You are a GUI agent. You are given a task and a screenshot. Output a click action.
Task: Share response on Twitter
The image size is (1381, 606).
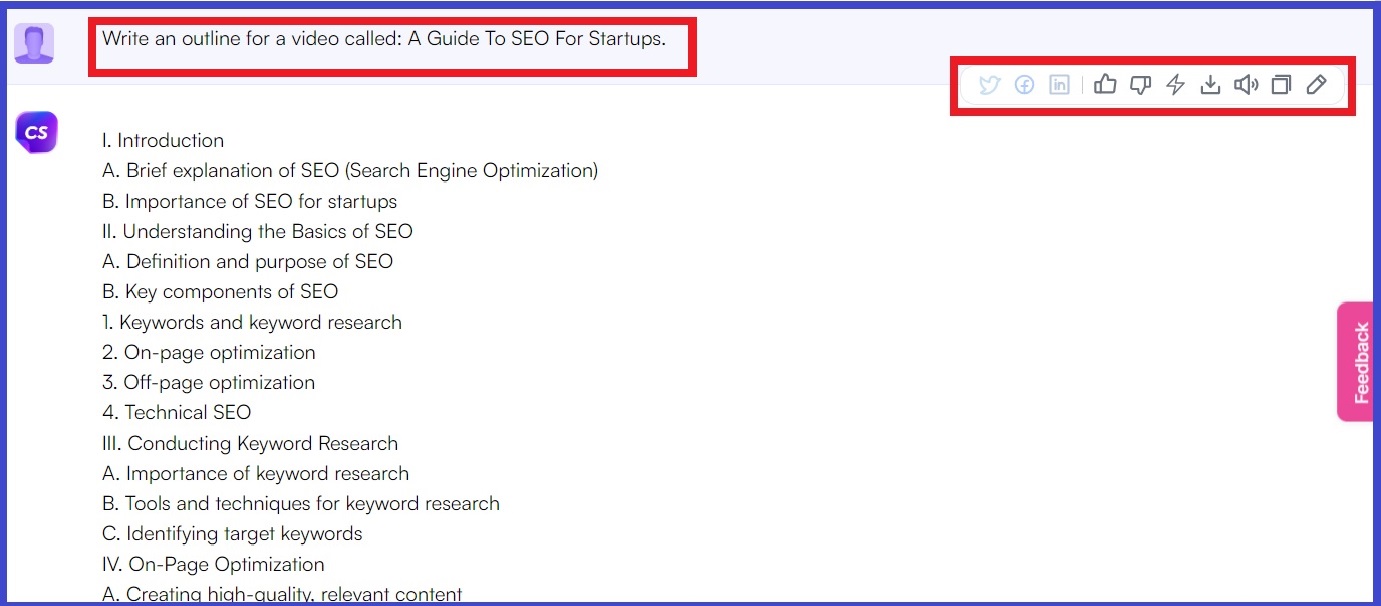[x=989, y=85]
